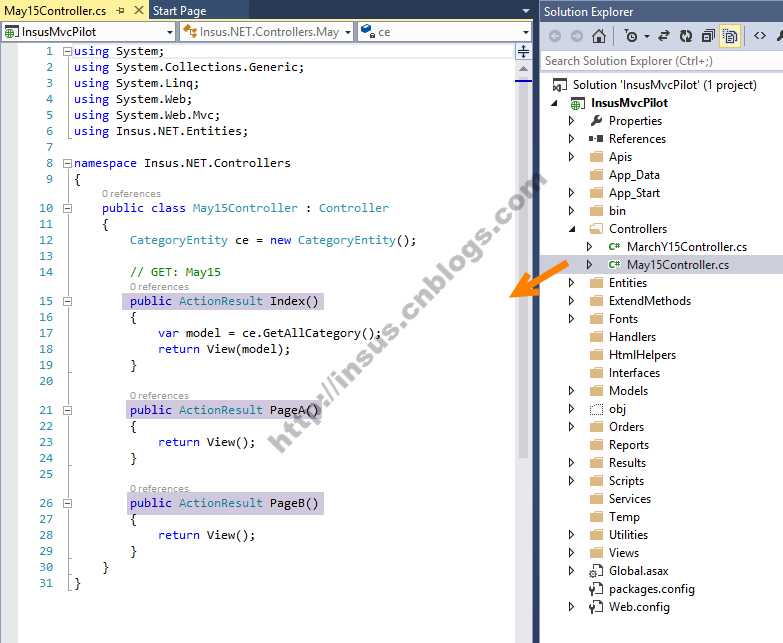The image size is (783, 643).
Task: Click the View Code angle-brackets icon
Action: [760, 36]
